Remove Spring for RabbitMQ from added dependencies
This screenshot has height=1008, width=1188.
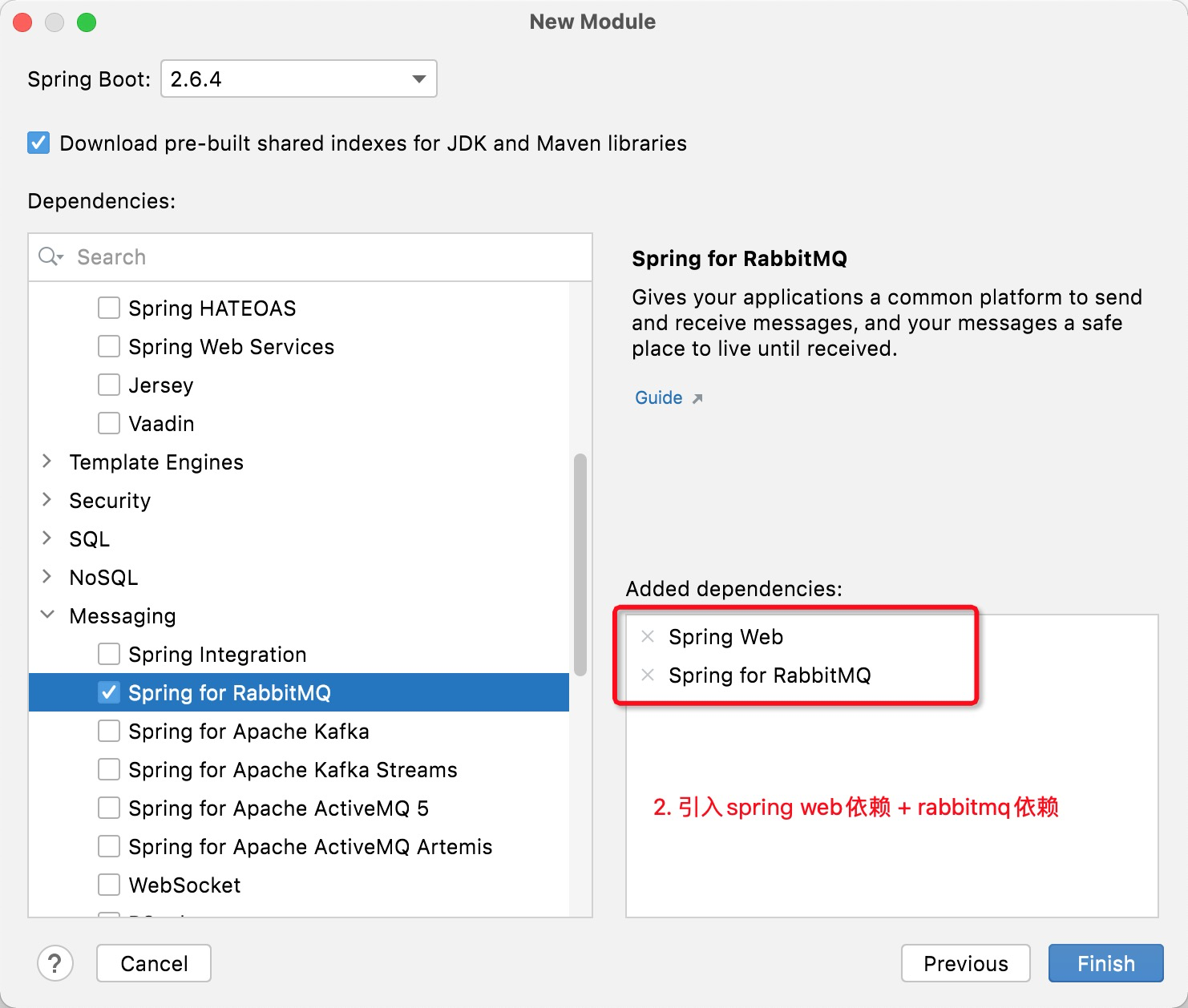[x=648, y=675]
